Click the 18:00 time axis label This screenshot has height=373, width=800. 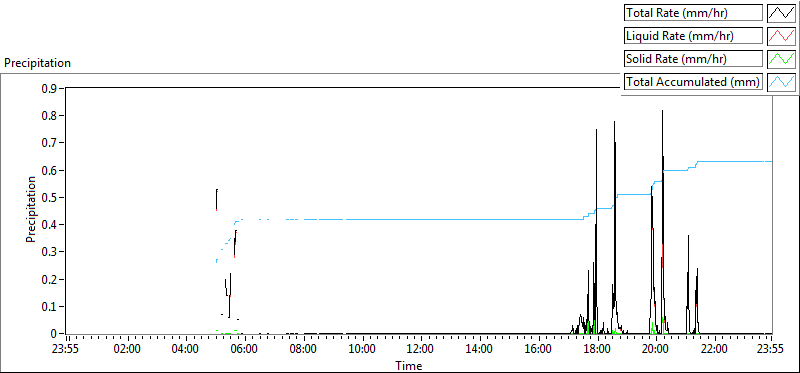[597, 350]
